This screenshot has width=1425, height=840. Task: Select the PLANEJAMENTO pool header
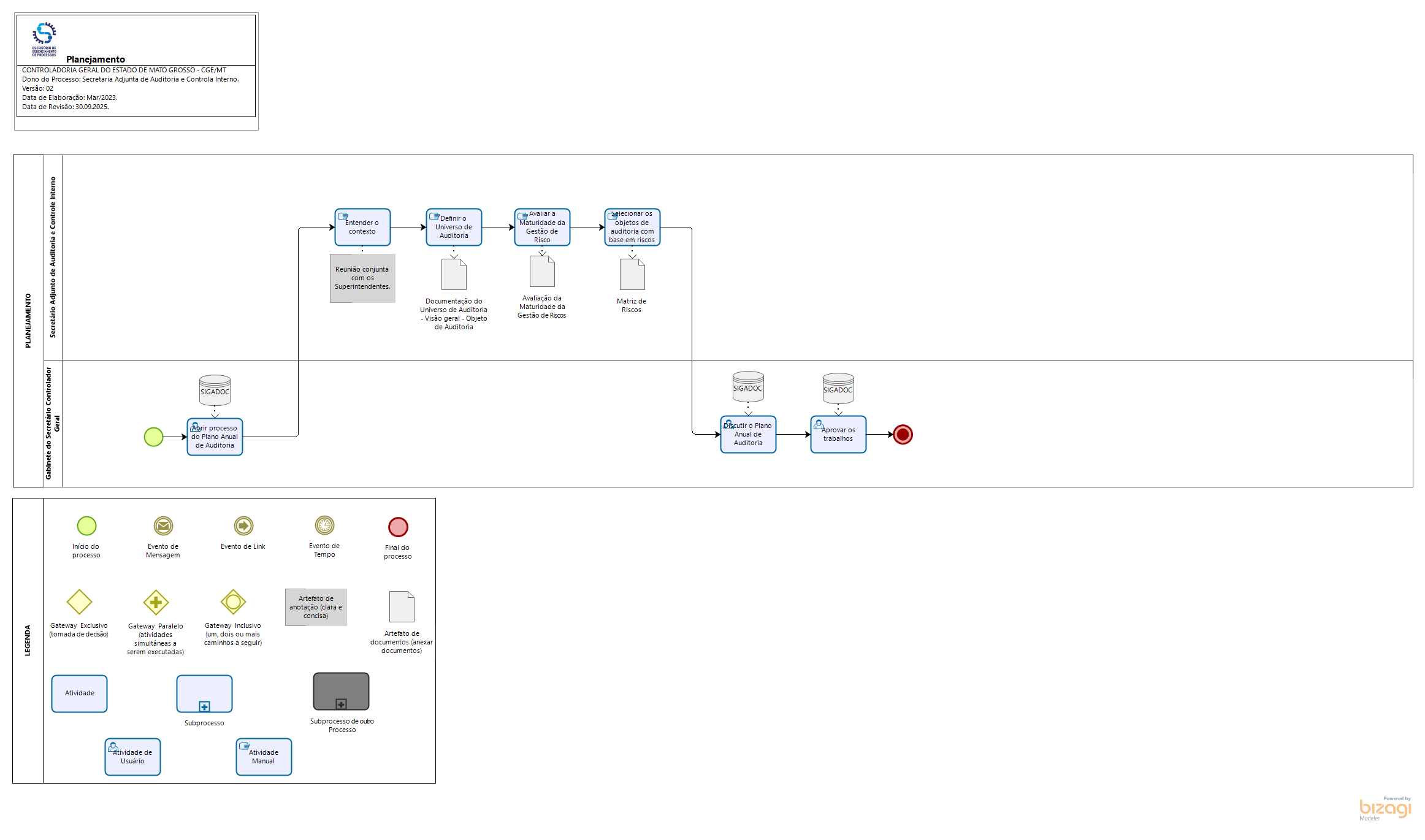coord(28,321)
